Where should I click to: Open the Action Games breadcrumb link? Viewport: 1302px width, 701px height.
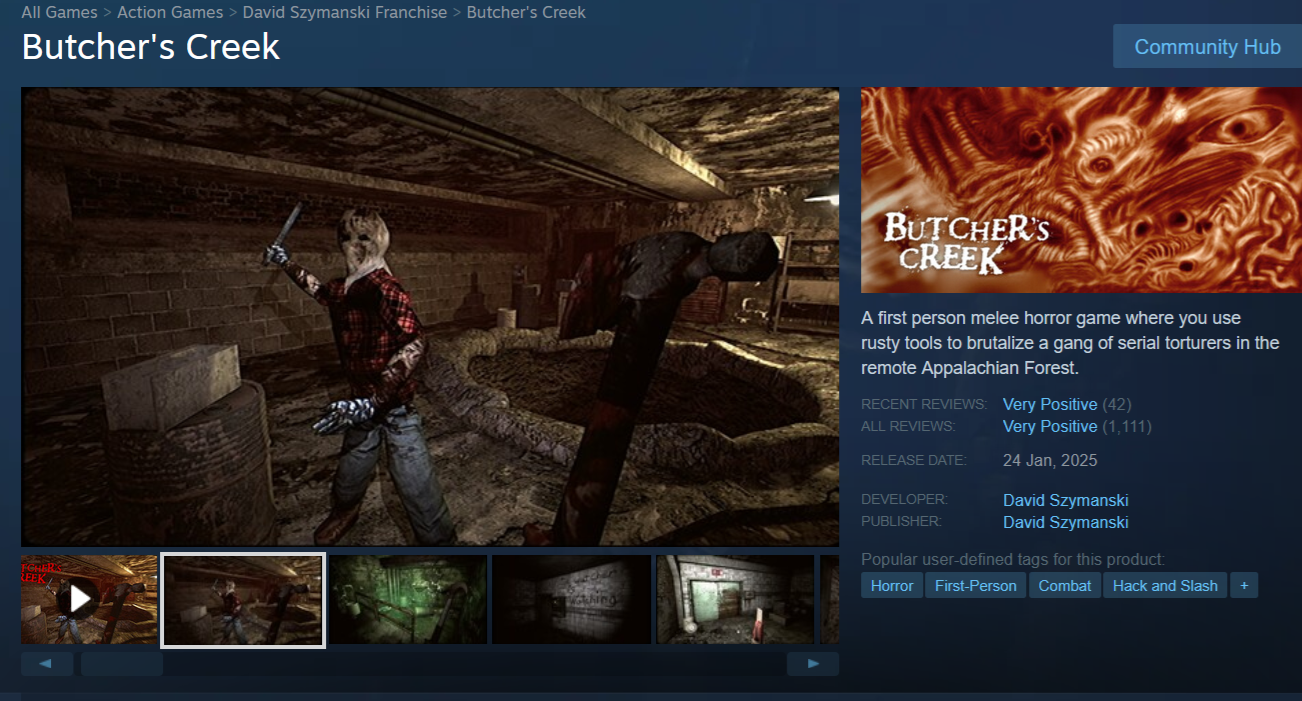click(x=170, y=13)
